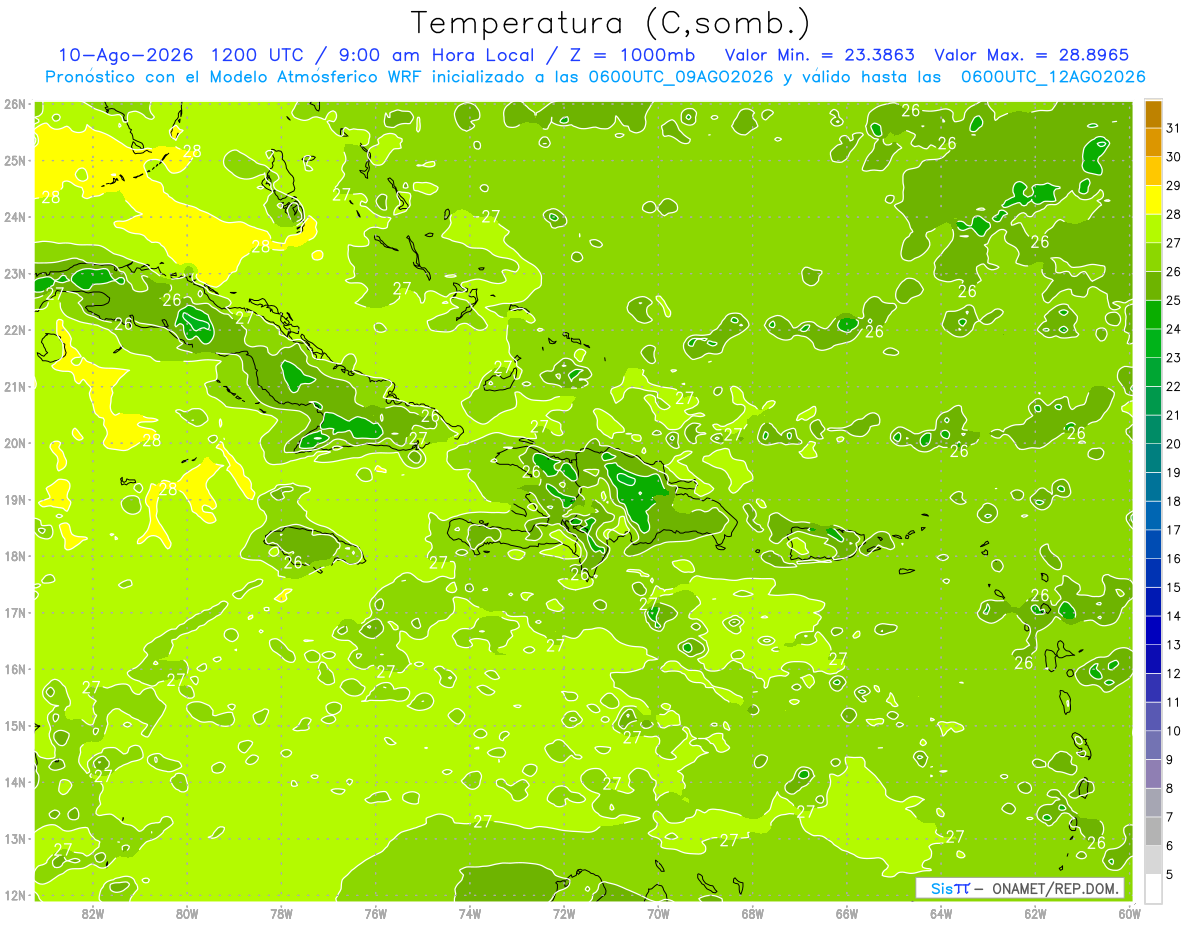Screen dimensions: 1200x927
Task: Click the longitude axis label 78W
Action: tap(281, 913)
